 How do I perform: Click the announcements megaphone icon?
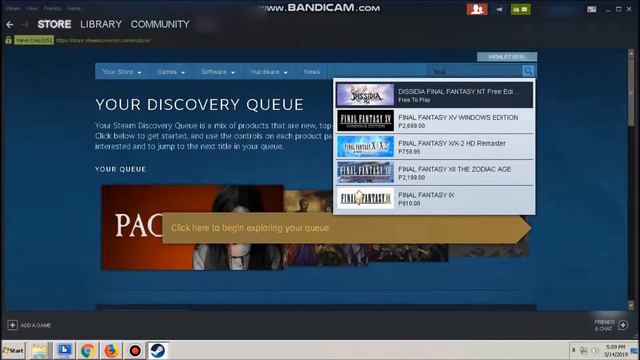[x=499, y=9]
